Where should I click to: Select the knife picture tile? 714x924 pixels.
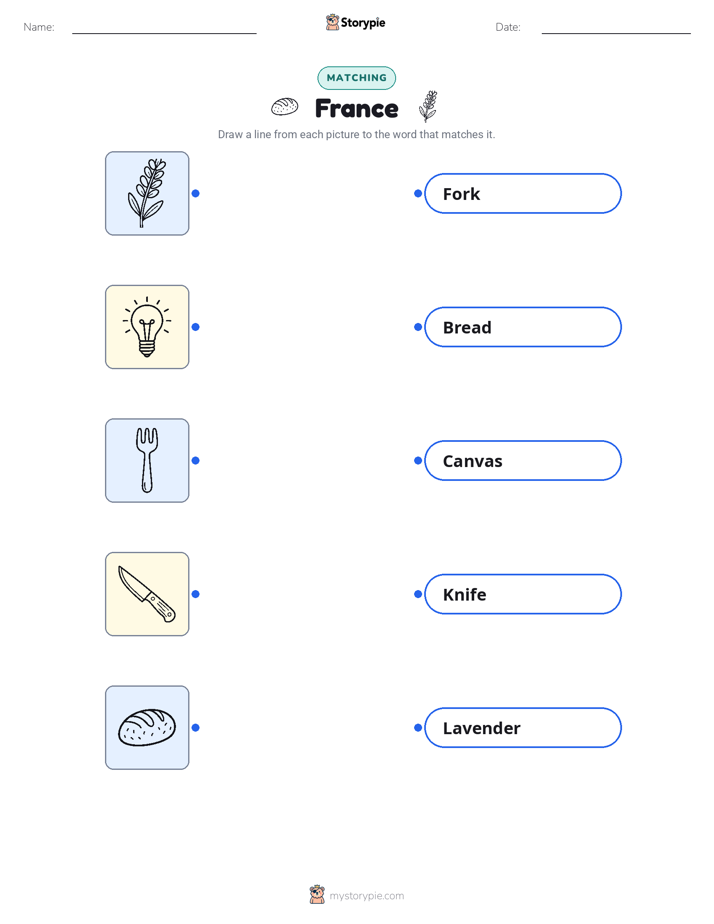point(147,594)
